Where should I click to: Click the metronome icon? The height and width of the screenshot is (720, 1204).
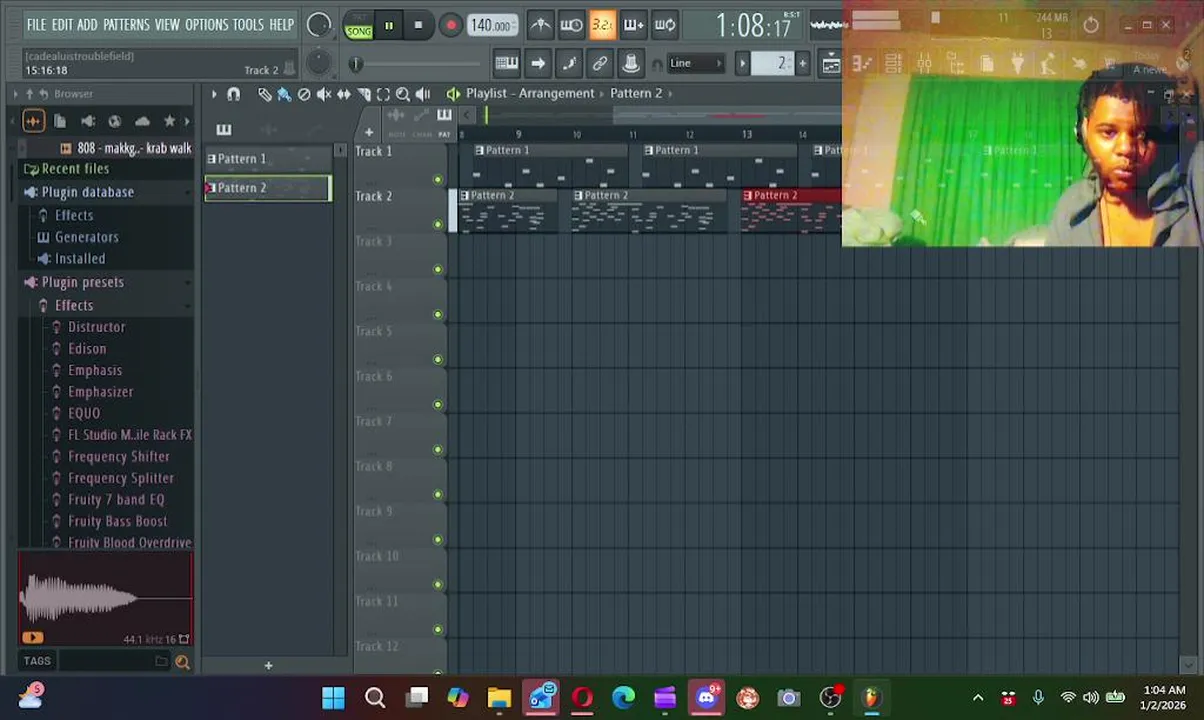pos(540,25)
